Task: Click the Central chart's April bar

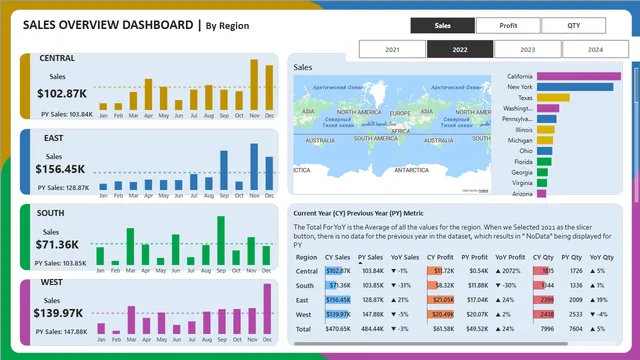Action: (149, 94)
